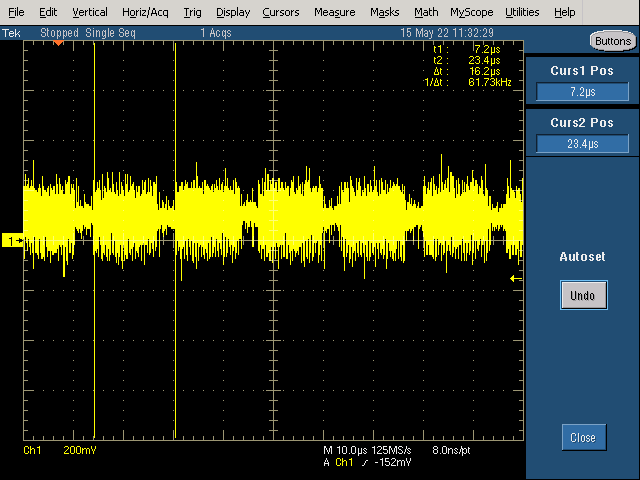The image size is (640, 480).
Task: Open the Help menu
Action: pos(564,12)
